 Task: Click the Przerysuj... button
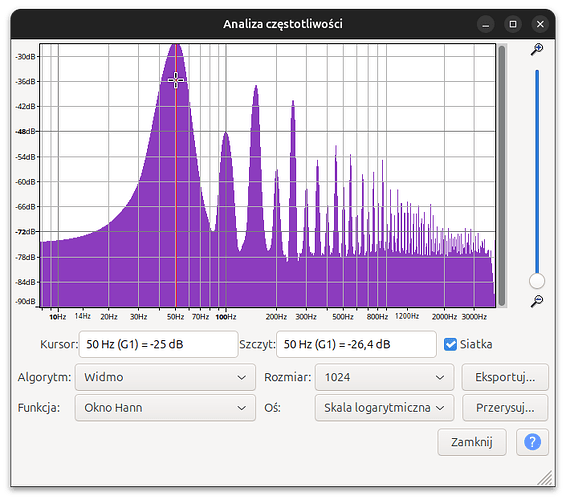point(505,408)
